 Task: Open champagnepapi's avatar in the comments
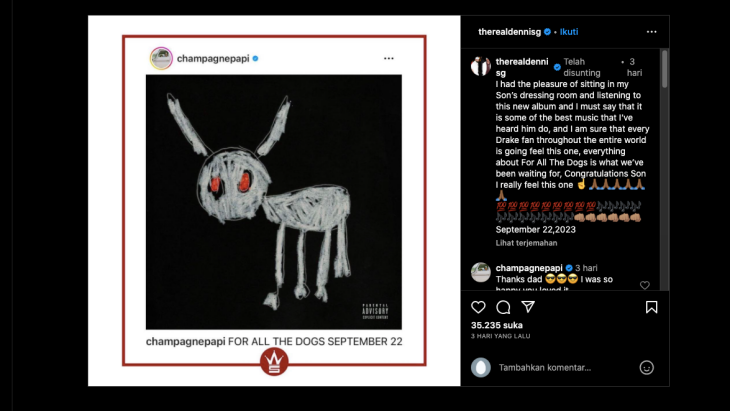[480, 272]
